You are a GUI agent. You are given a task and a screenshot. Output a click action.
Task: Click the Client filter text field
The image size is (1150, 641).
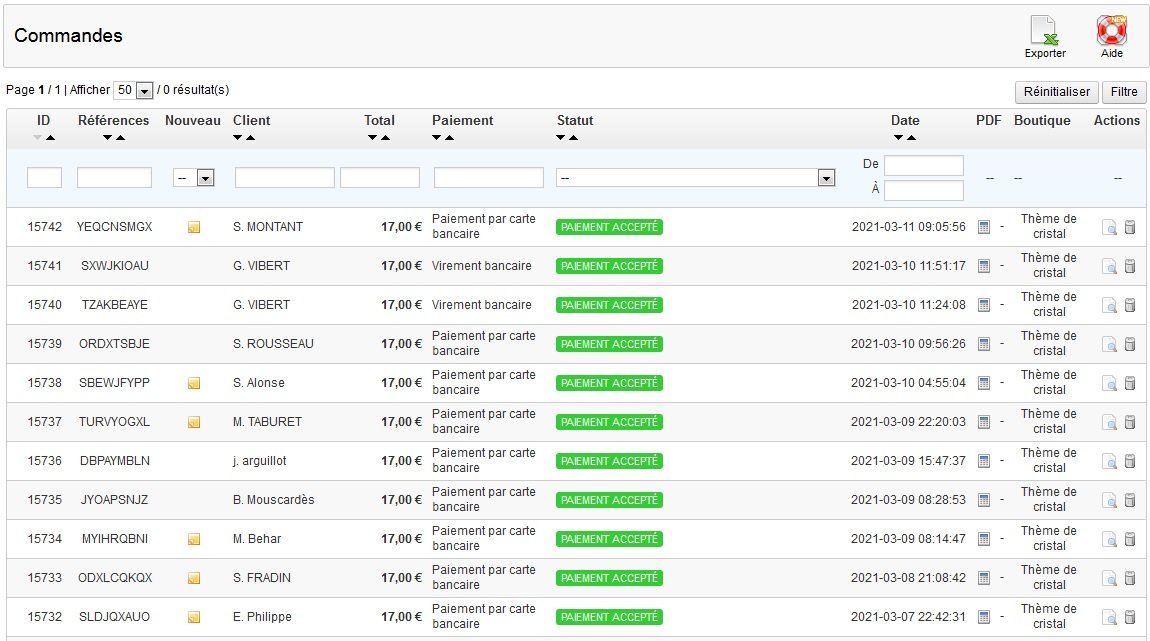(284, 177)
